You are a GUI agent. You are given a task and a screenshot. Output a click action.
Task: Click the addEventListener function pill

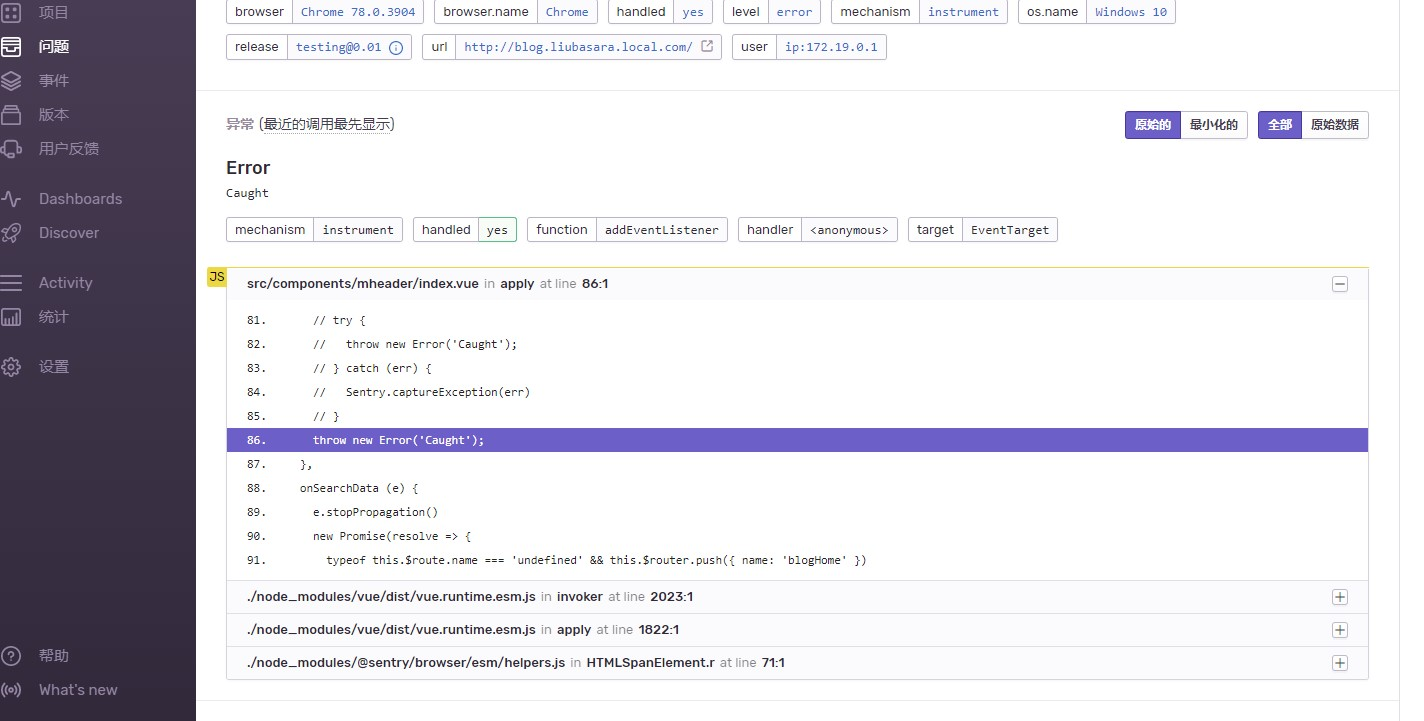662,230
